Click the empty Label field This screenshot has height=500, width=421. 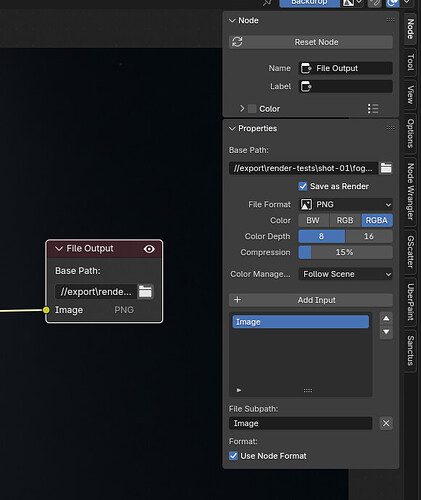pos(346,86)
